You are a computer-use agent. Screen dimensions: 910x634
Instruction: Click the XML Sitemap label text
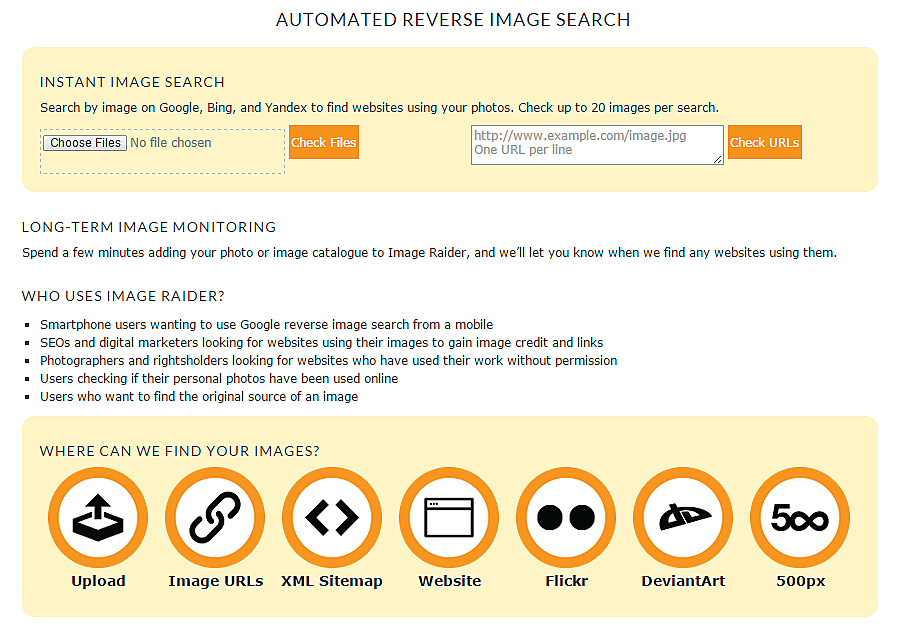click(x=332, y=581)
